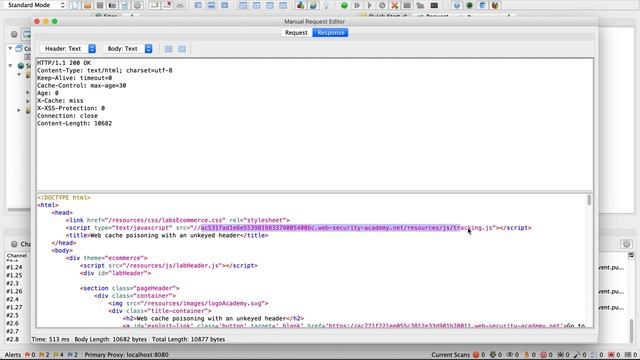This screenshot has height=360, width=640.
Task: Click the response body scrollbar thumb
Action: pyautogui.click(x=589, y=200)
